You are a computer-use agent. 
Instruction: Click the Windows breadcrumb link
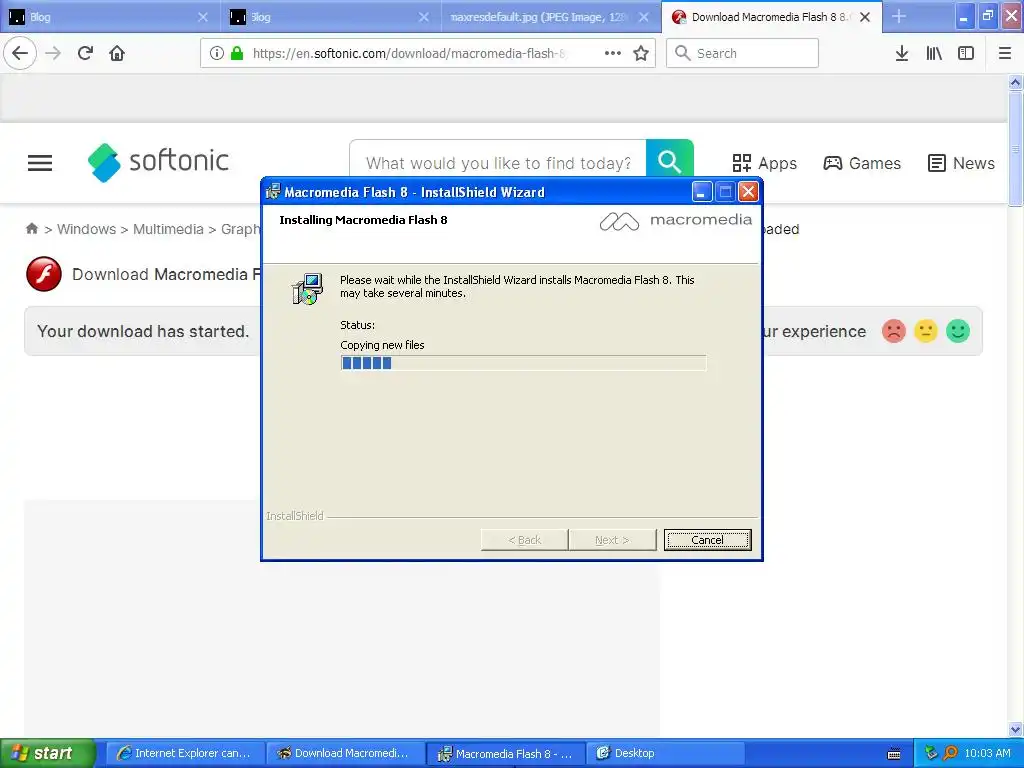click(x=86, y=229)
